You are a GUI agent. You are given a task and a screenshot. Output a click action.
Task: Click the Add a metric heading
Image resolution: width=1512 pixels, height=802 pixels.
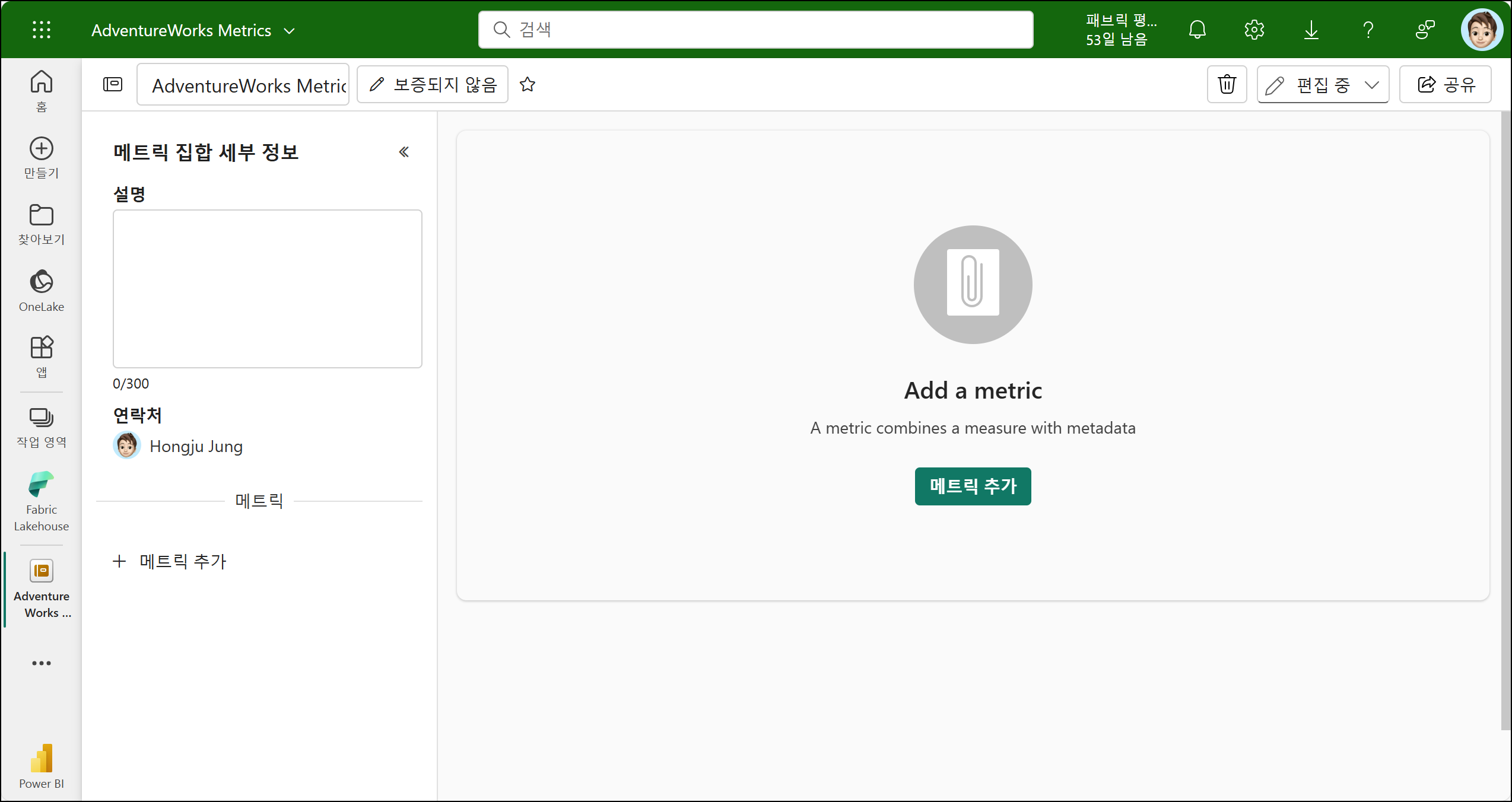pos(973,390)
